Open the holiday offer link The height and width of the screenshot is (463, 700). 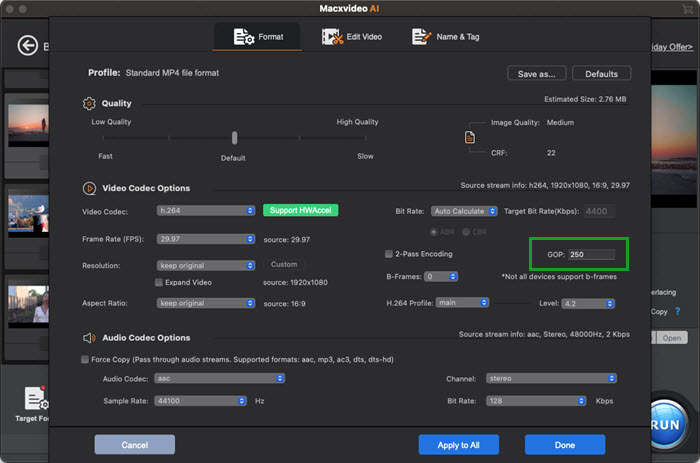click(672, 47)
